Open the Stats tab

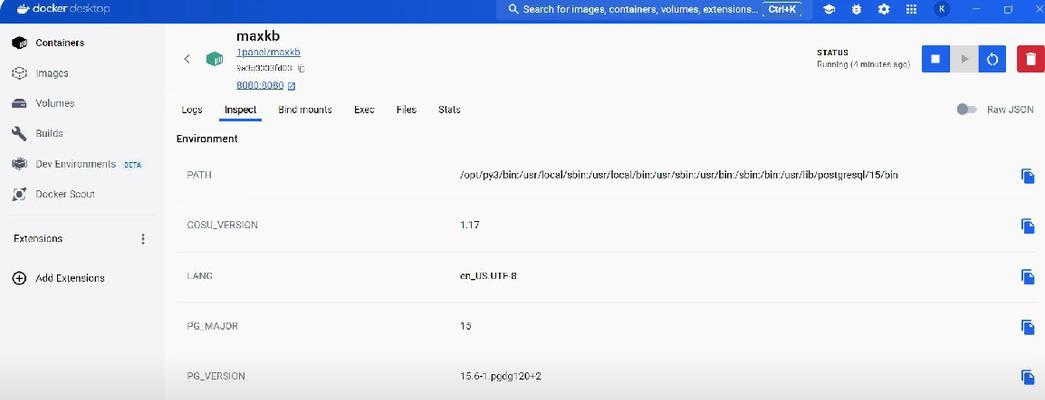(449, 109)
